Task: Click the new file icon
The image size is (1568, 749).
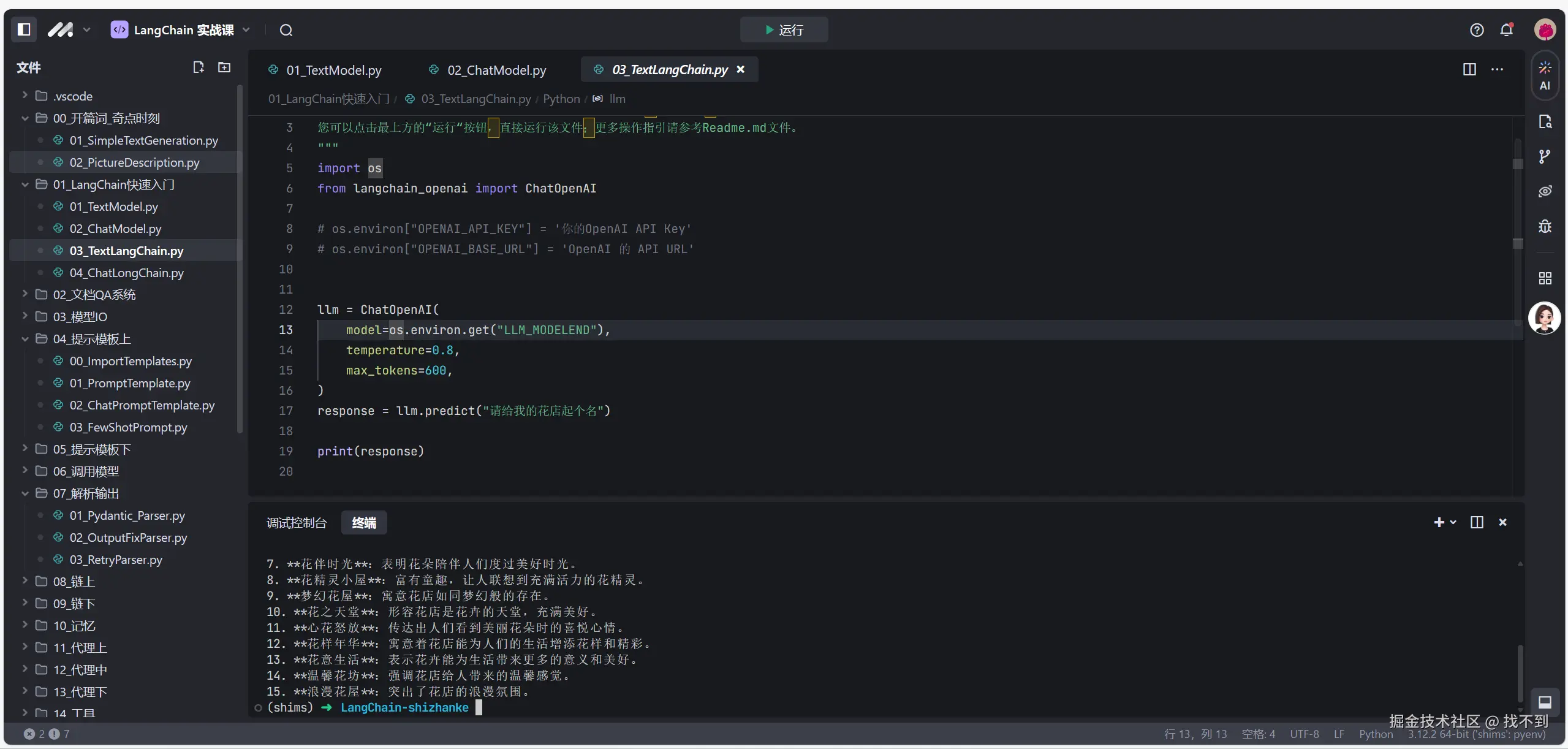Action: [x=198, y=67]
